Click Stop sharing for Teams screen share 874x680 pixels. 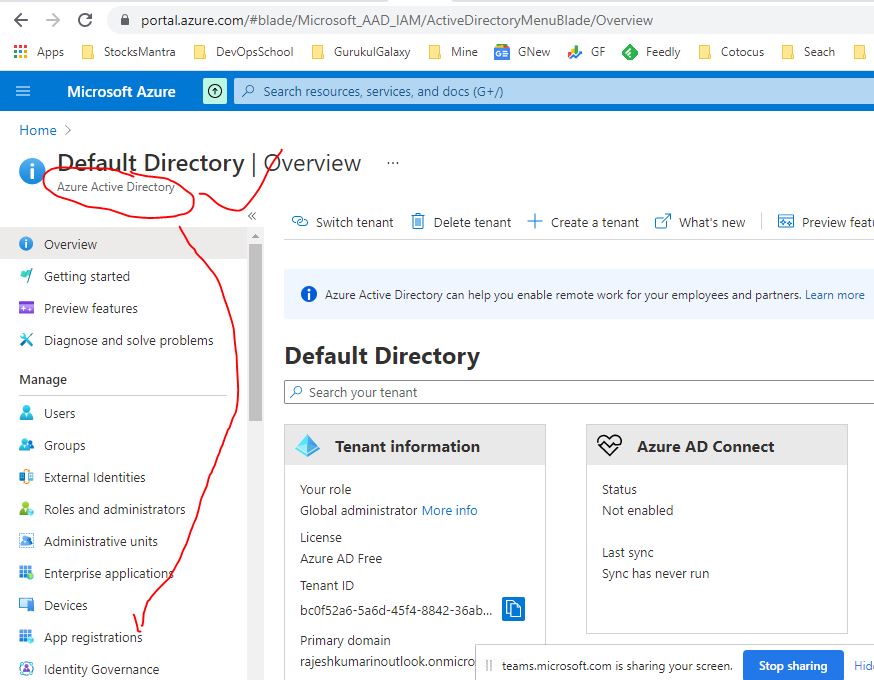(793, 665)
